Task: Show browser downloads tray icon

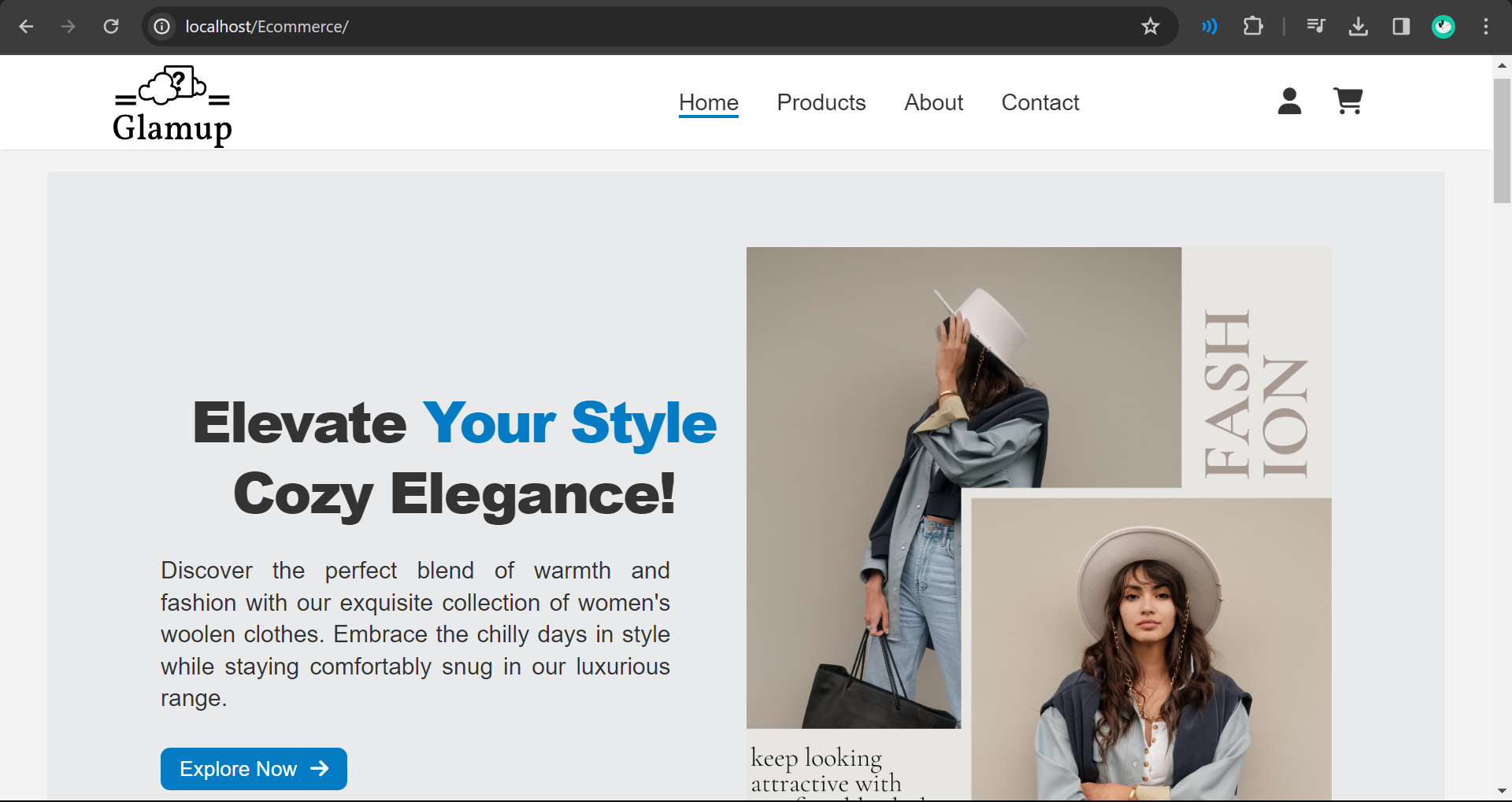Action: [x=1358, y=27]
